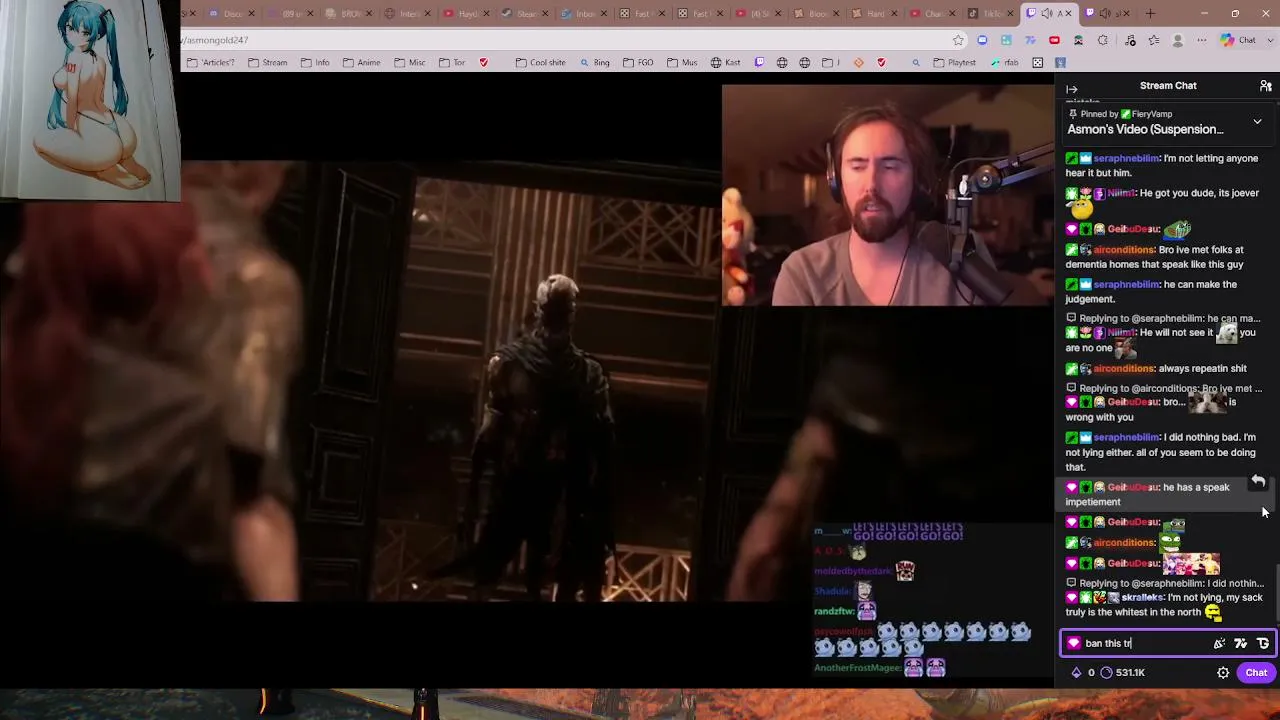Screen dimensions: 1280x720
Task: Open the Bits balance icon
Action: tap(1077, 673)
